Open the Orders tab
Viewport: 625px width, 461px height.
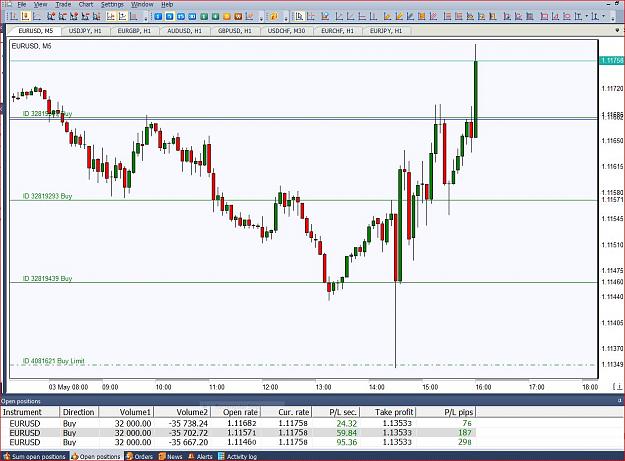click(139, 456)
